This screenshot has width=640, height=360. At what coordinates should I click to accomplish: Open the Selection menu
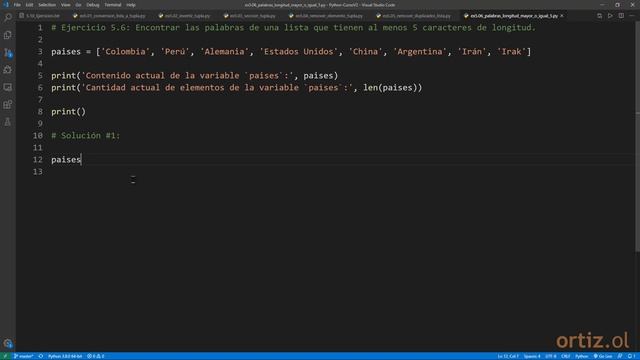point(47,5)
